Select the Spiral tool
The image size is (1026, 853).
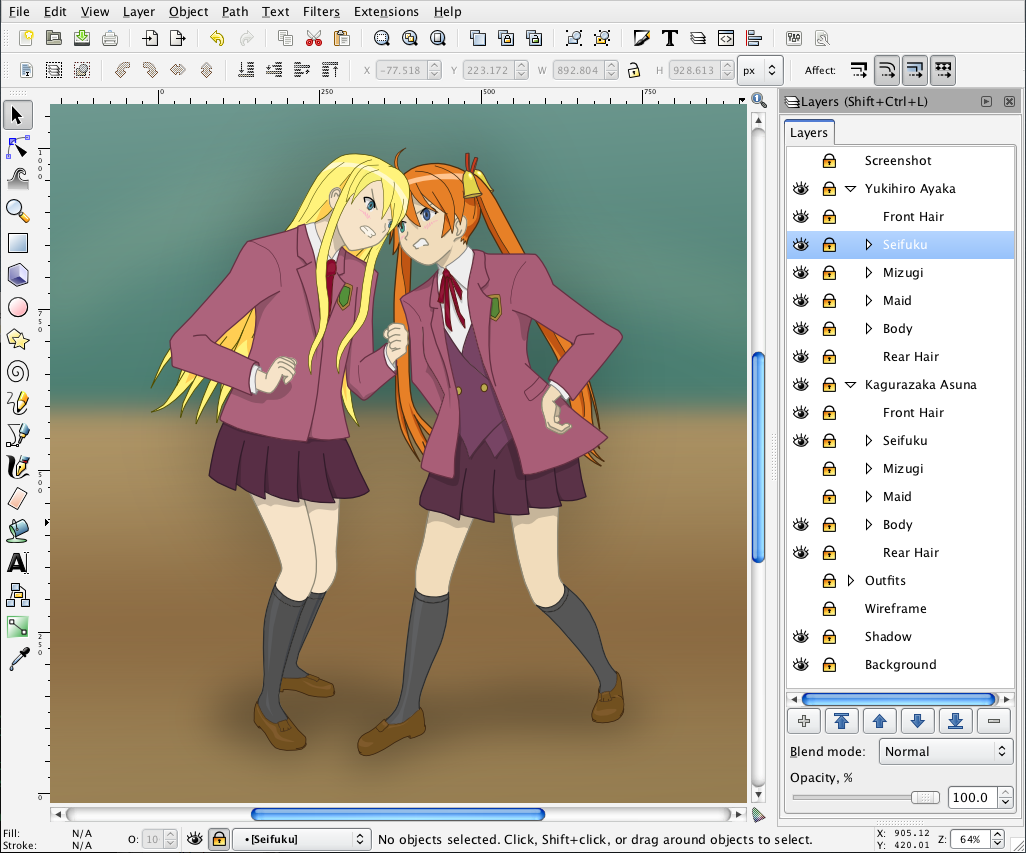(17, 372)
